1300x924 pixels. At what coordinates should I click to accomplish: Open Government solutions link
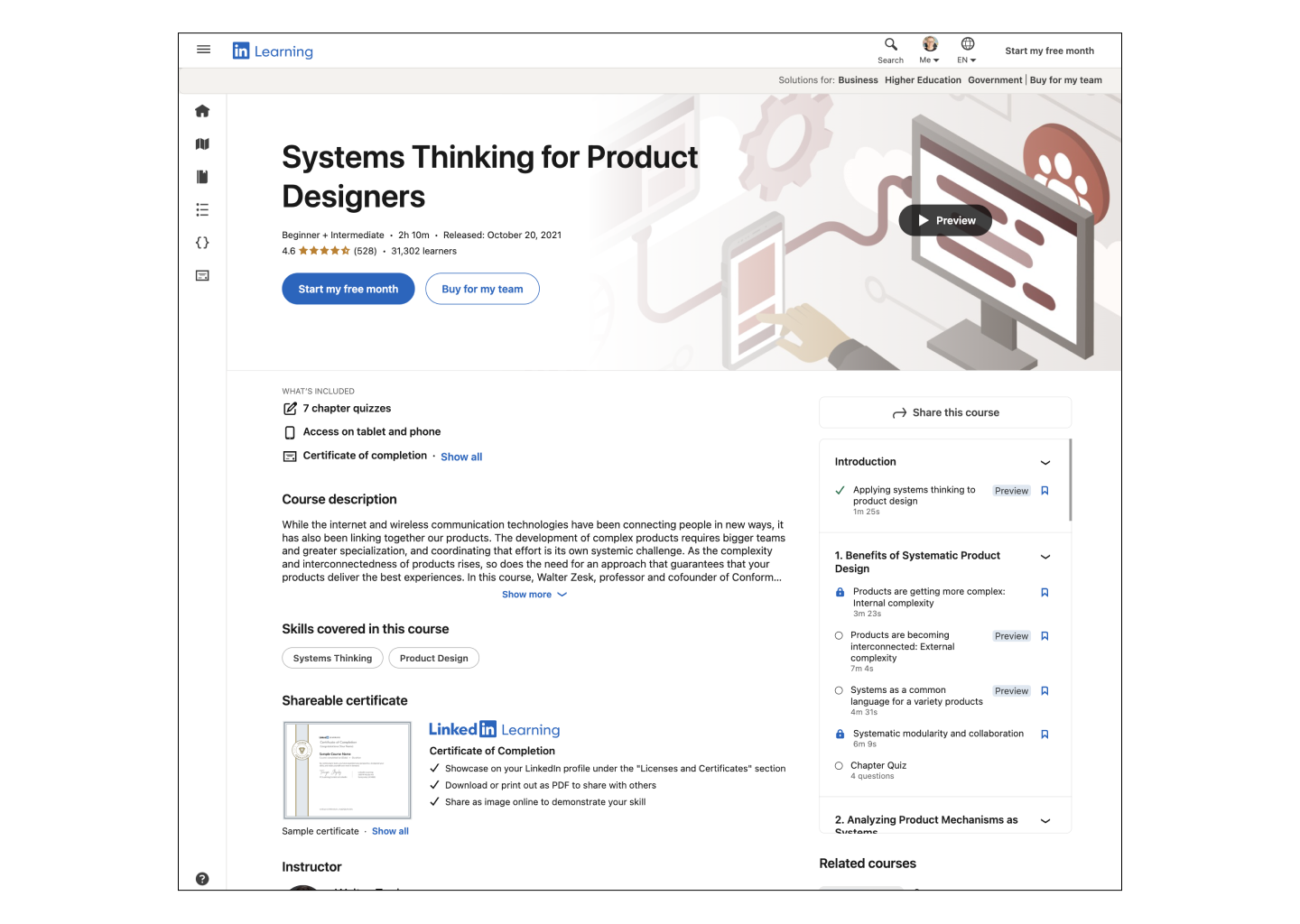pyautogui.click(x=995, y=80)
